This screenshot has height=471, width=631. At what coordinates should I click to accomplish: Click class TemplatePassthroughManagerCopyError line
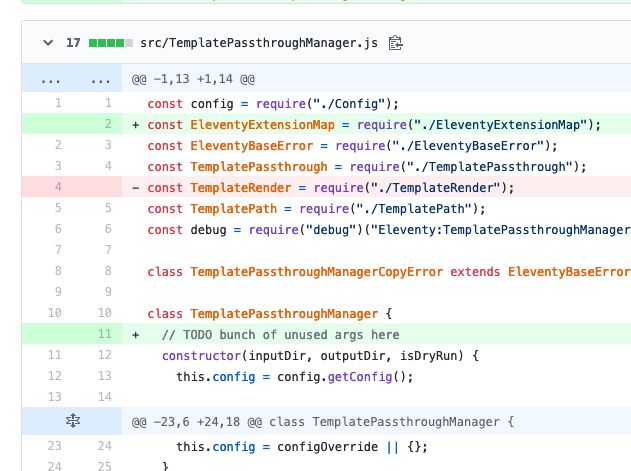pyautogui.click(x=389, y=272)
